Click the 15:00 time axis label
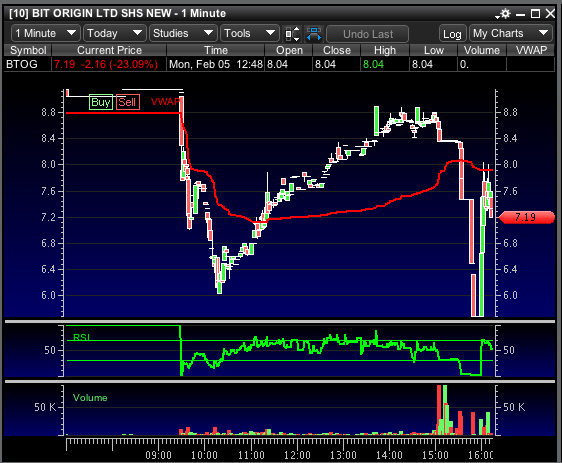This screenshot has height=463, width=562. pos(435,455)
